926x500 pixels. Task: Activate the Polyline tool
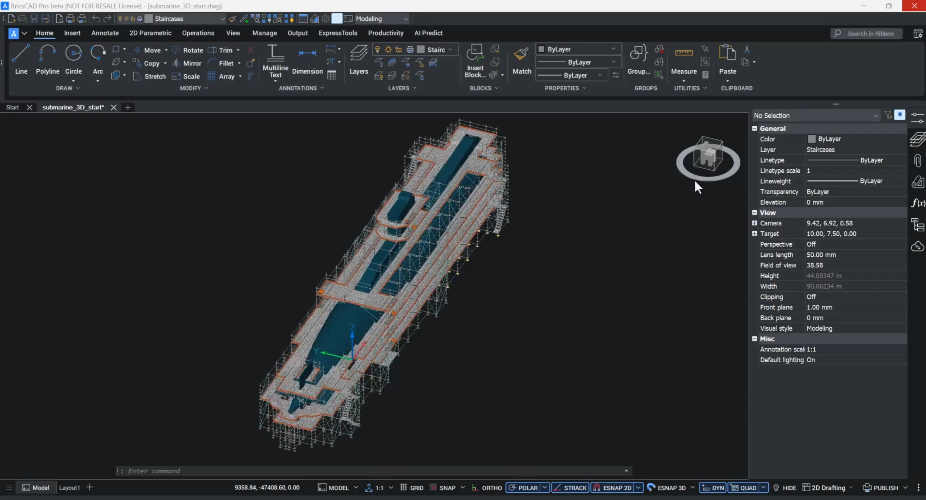(x=47, y=57)
